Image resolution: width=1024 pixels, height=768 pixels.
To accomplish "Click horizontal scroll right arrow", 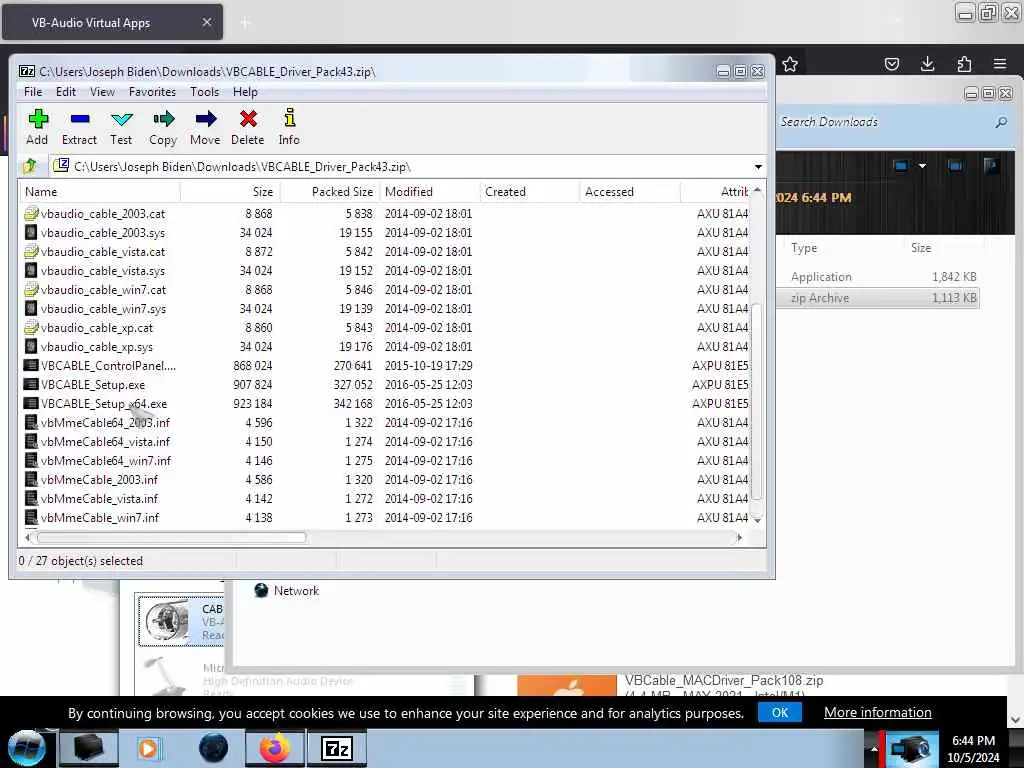I will pos(739,537).
